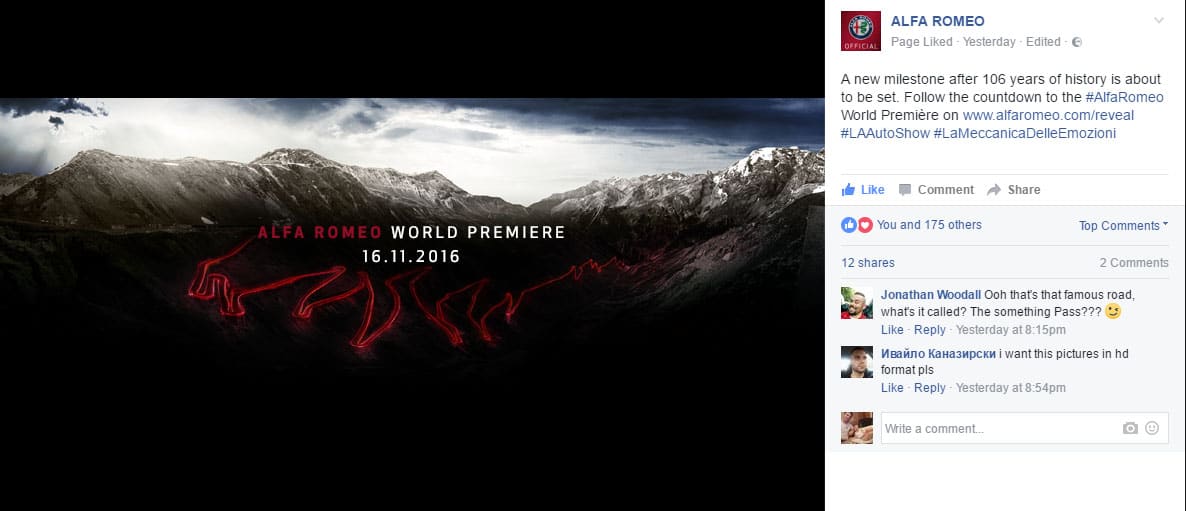Click the #LAAutoShow hashtag
1186x511 pixels.
(x=885, y=133)
